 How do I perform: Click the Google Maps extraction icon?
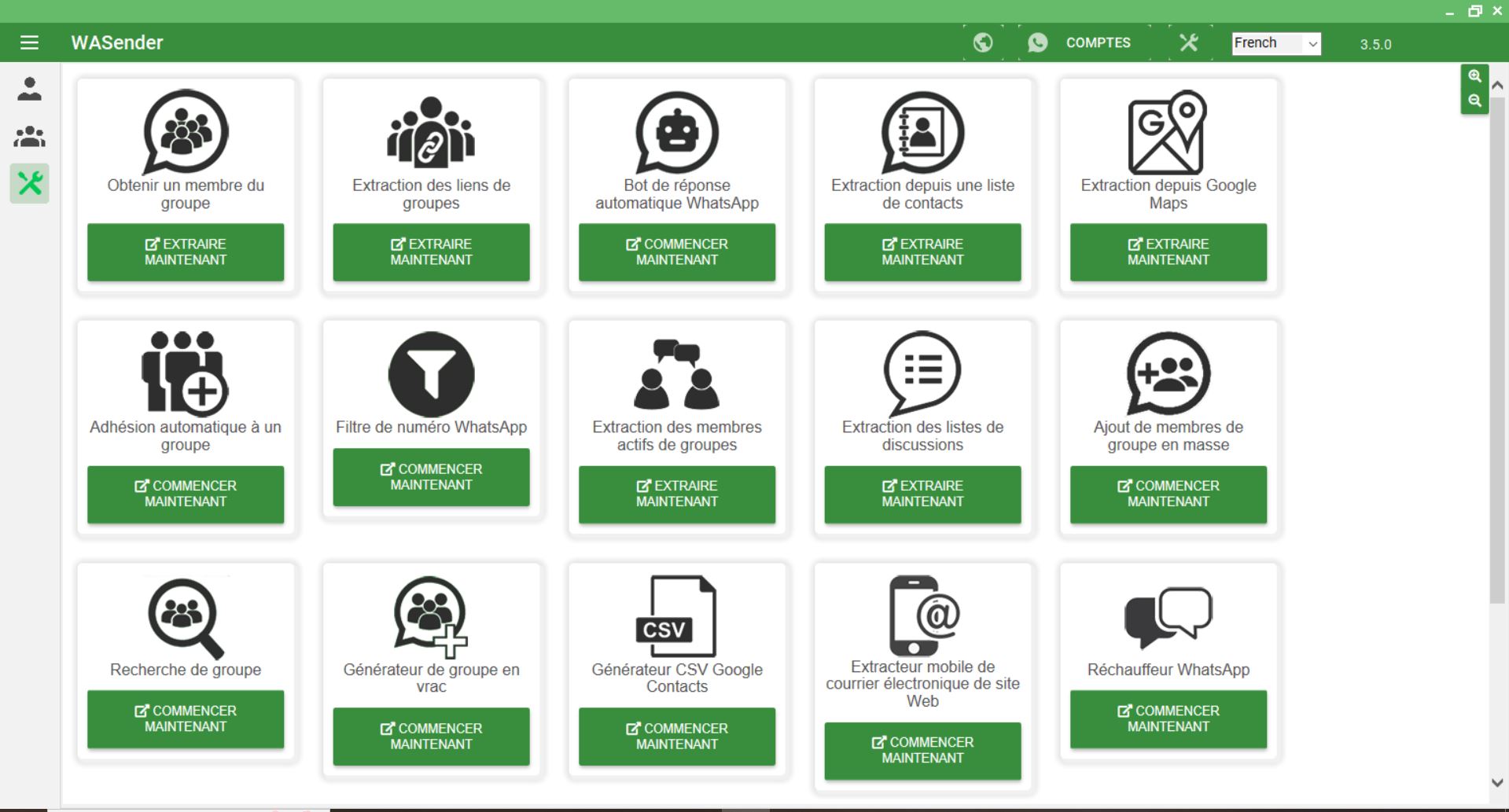[1168, 132]
